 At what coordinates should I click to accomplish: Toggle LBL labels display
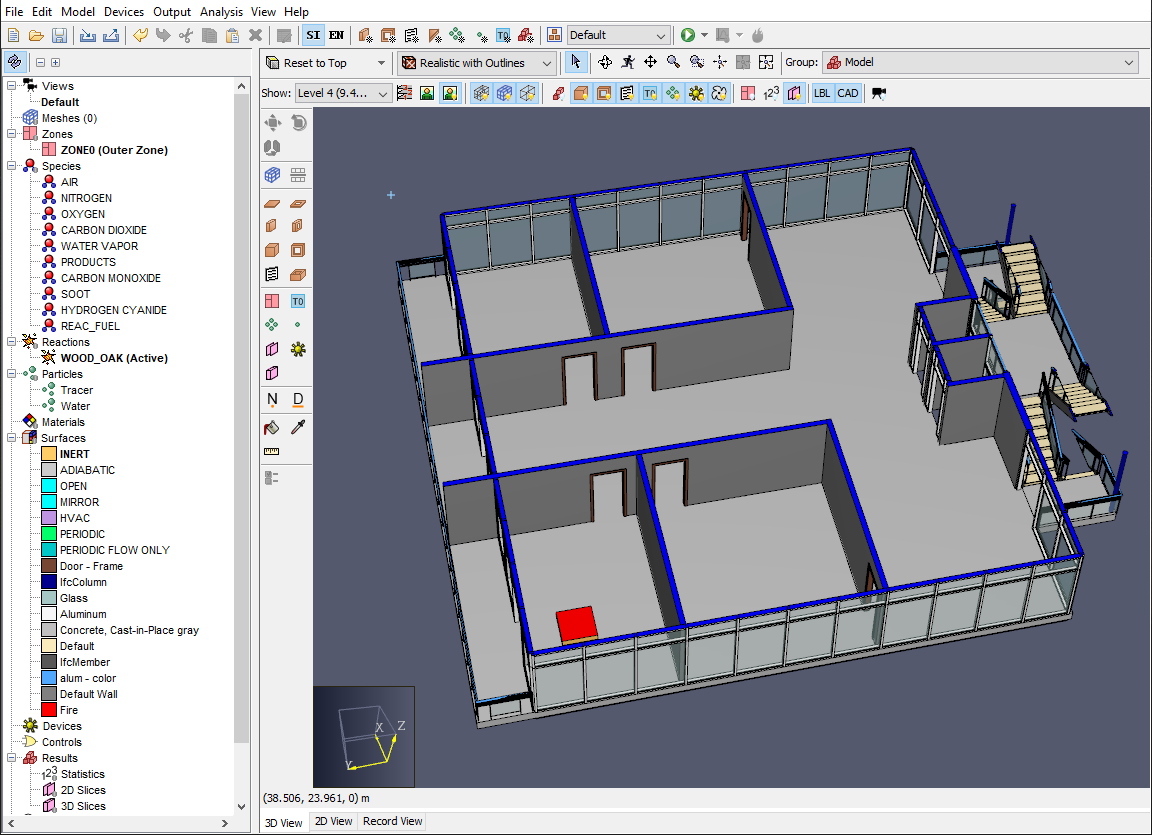click(822, 93)
